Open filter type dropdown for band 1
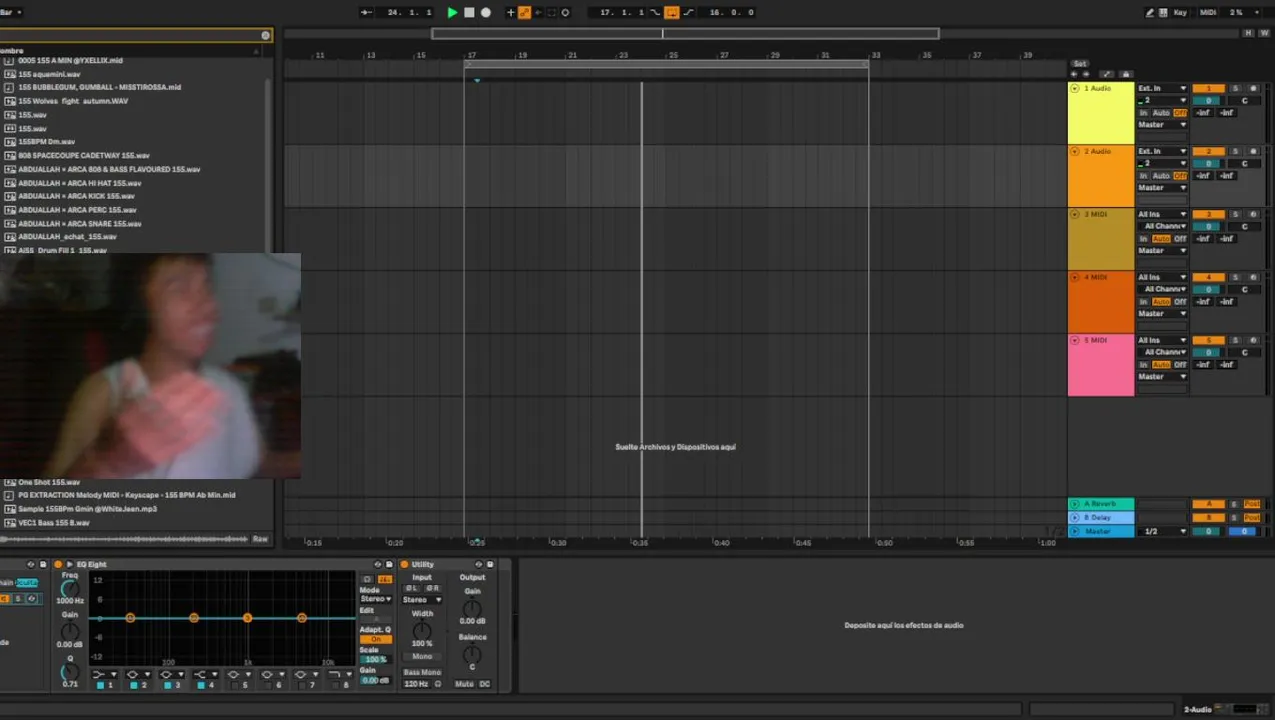This screenshot has width=1275, height=720. click(x=104, y=674)
